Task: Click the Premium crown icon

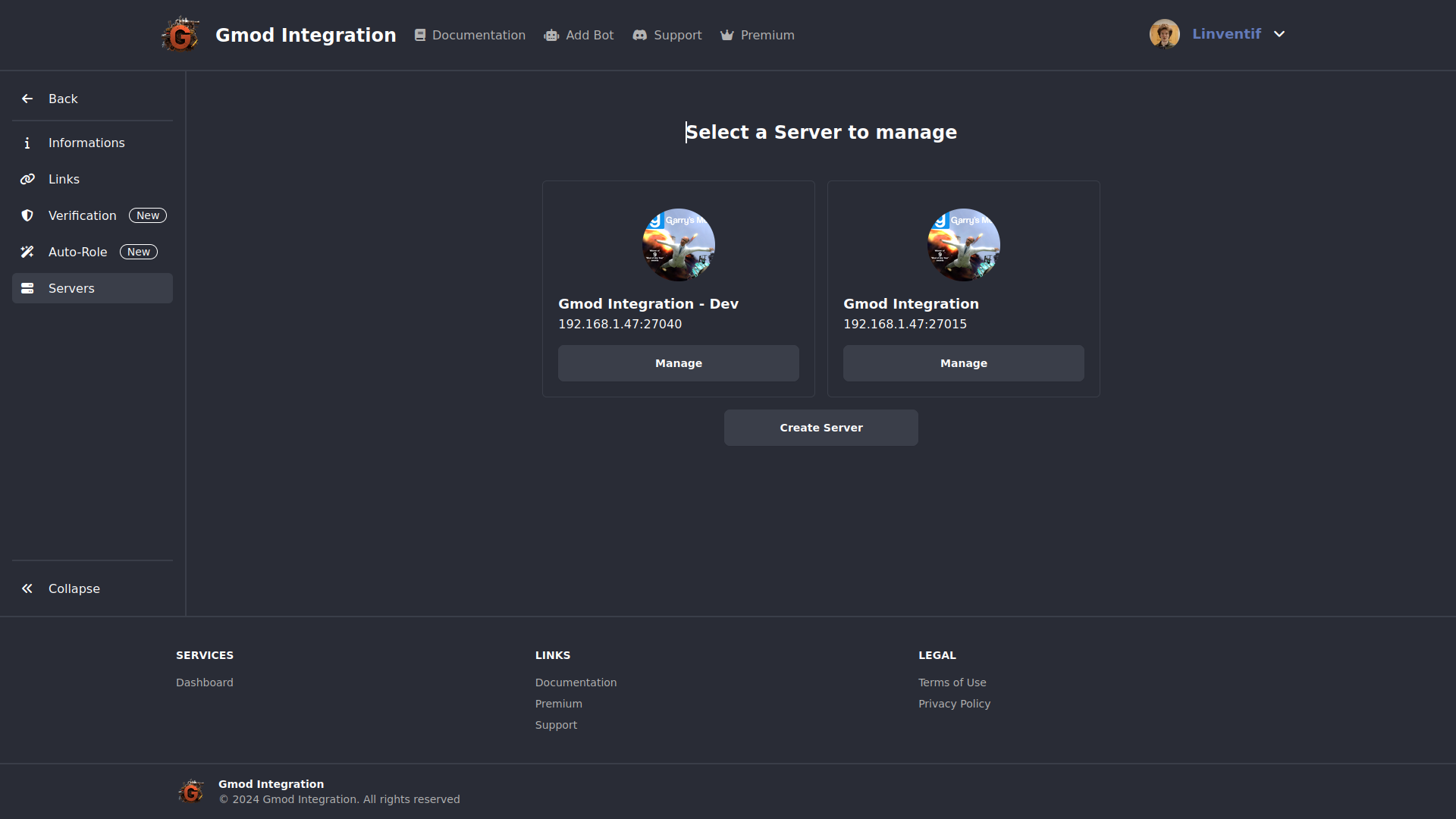Action: click(727, 35)
